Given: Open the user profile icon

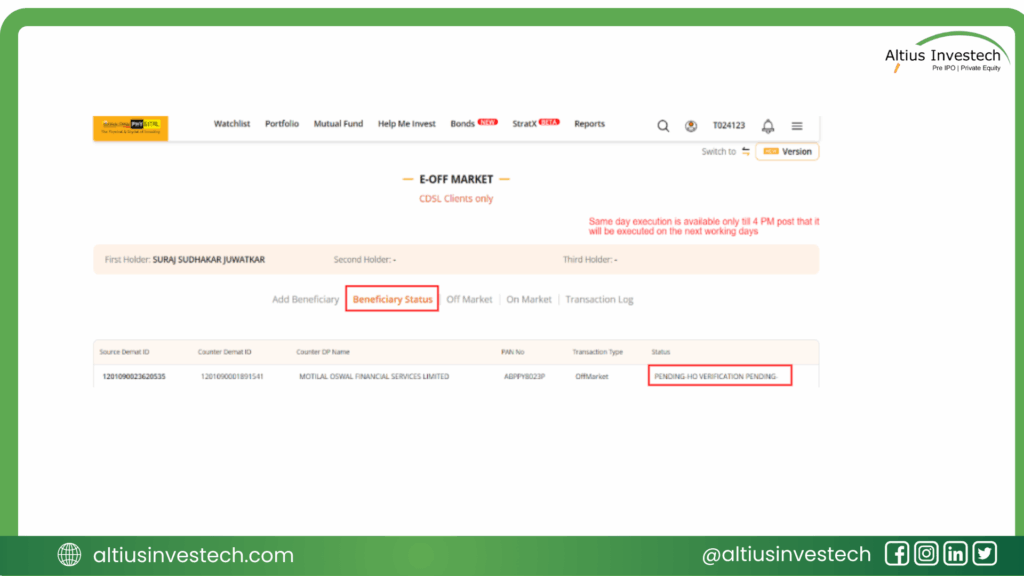Looking at the screenshot, I should [x=691, y=126].
